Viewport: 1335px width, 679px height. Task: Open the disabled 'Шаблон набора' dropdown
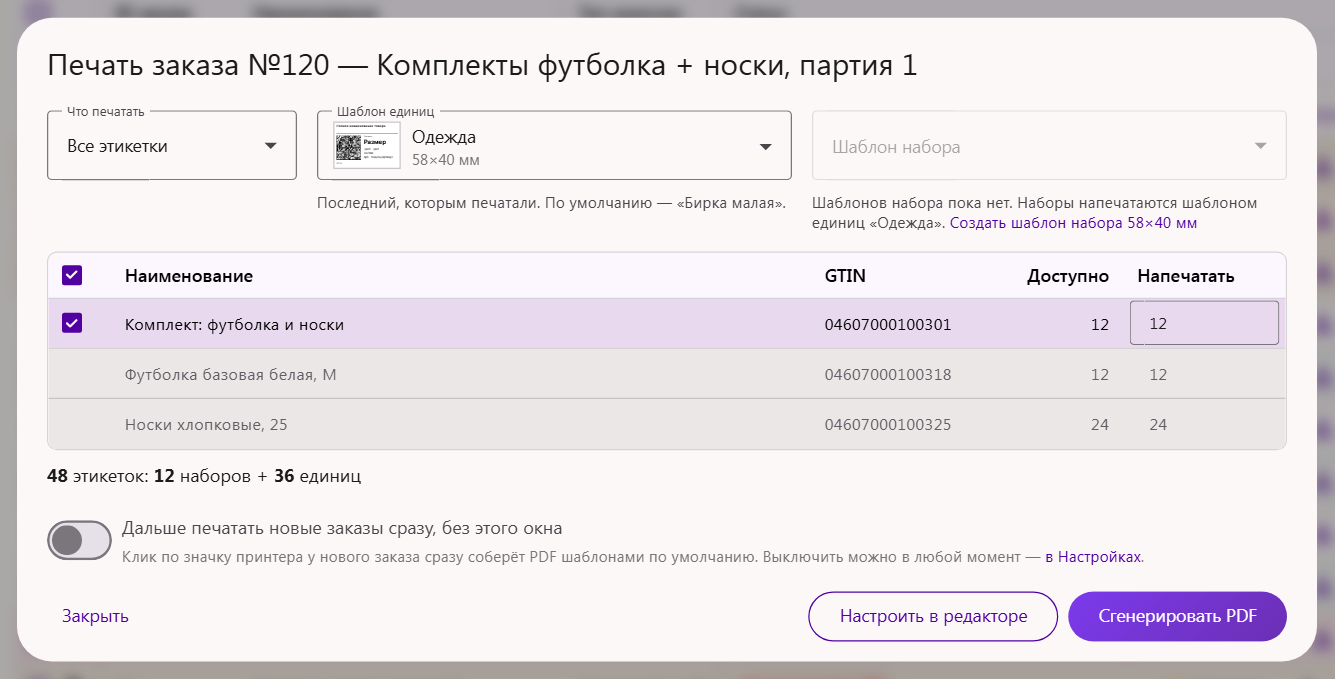coord(1049,146)
